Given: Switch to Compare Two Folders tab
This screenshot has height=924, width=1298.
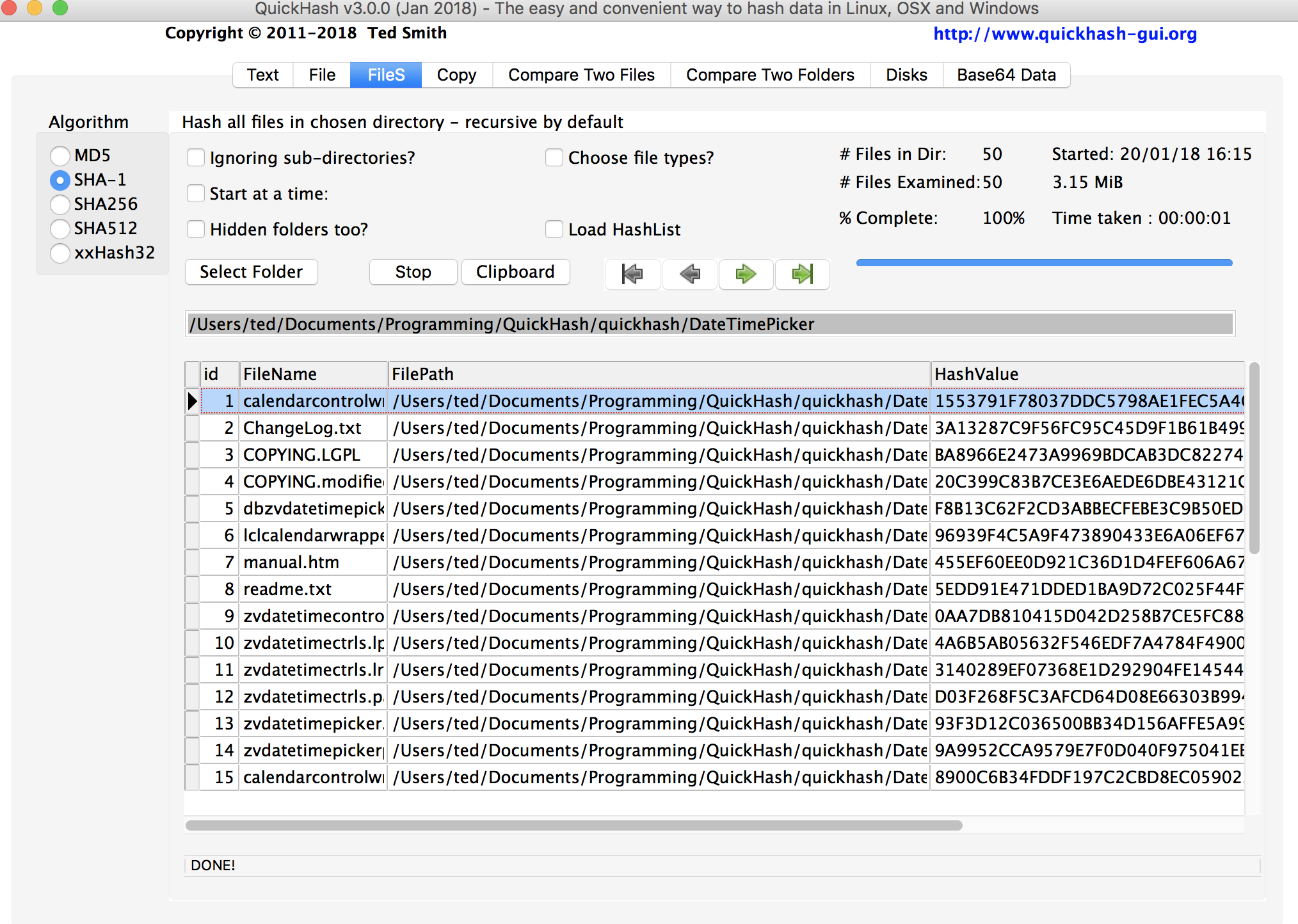Looking at the screenshot, I should [x=769, y=75].
